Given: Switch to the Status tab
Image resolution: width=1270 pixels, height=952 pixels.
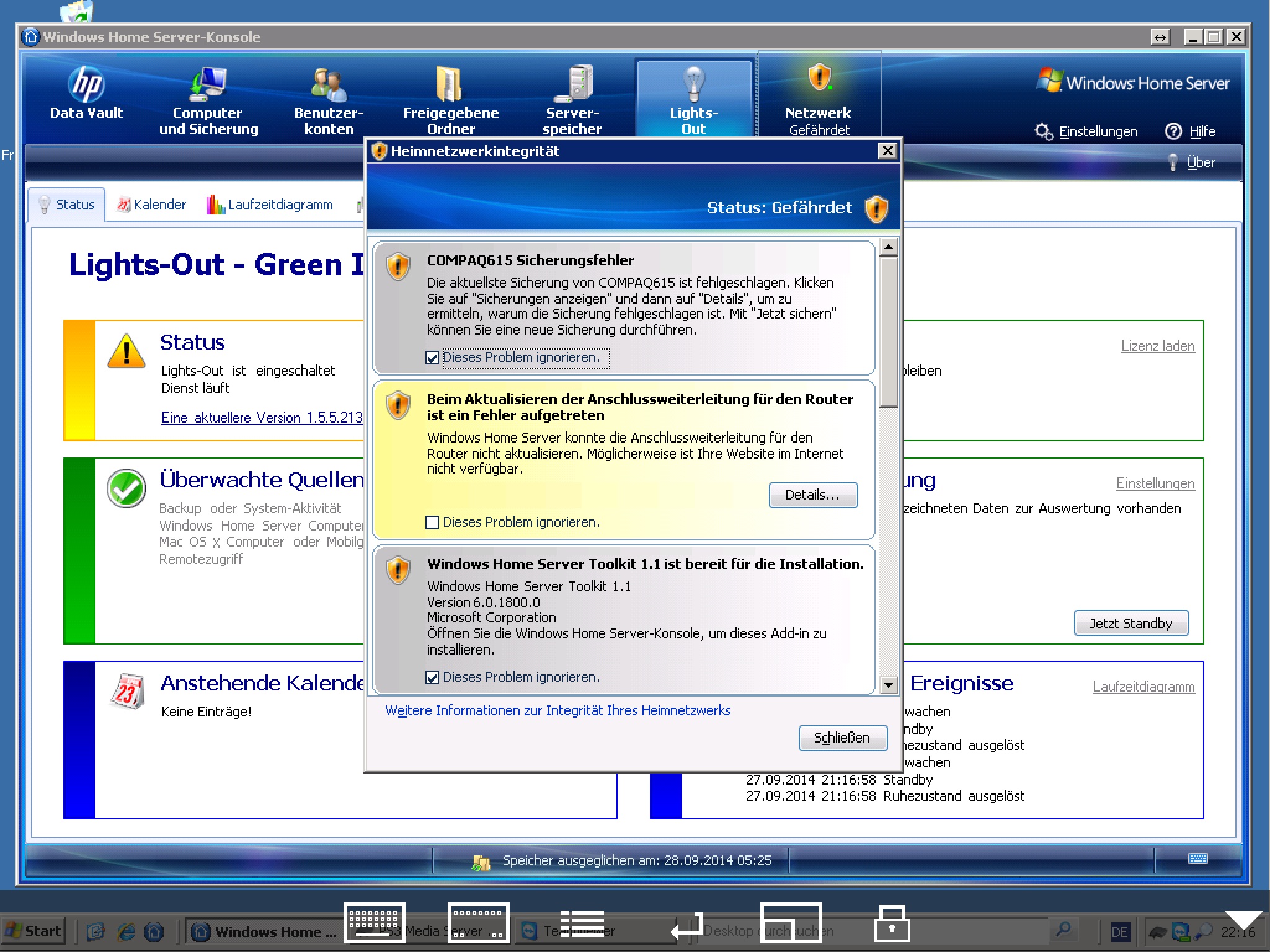Looking at the screenshot, I should (x=66, y=205).
